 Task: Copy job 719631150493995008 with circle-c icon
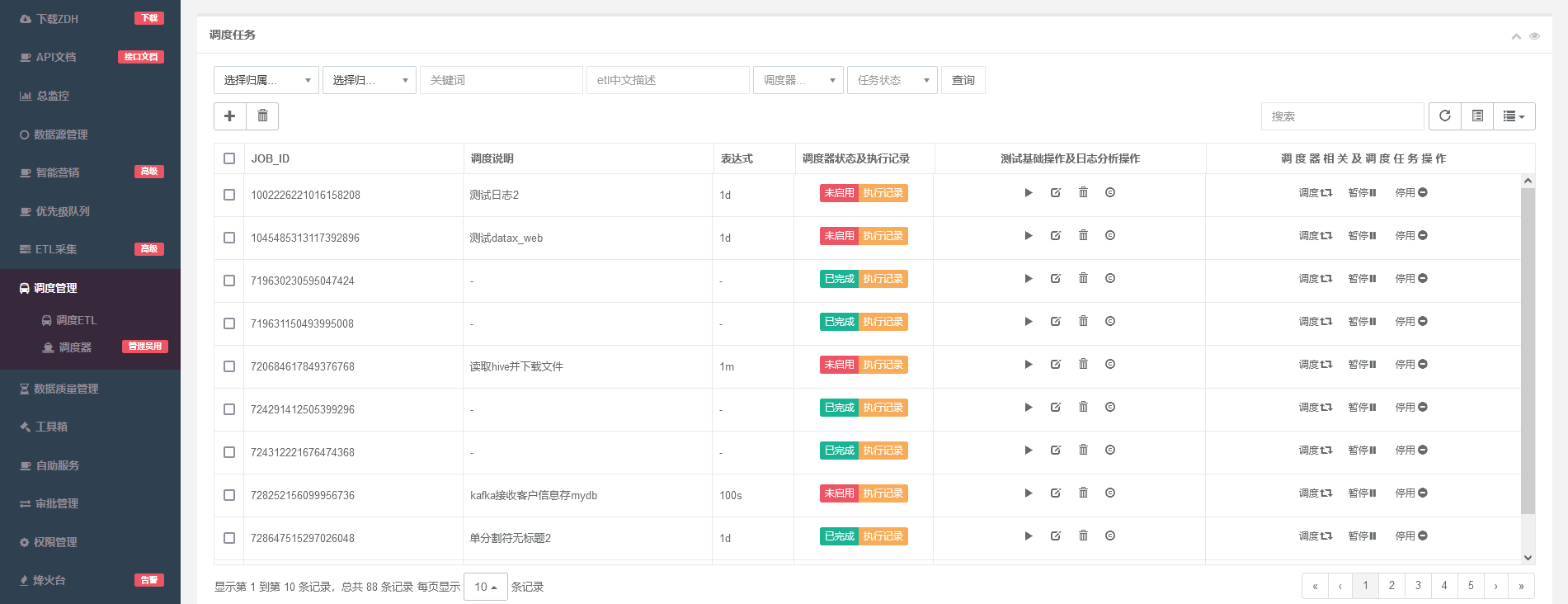pyautogui.click(x=1110, y=322)
